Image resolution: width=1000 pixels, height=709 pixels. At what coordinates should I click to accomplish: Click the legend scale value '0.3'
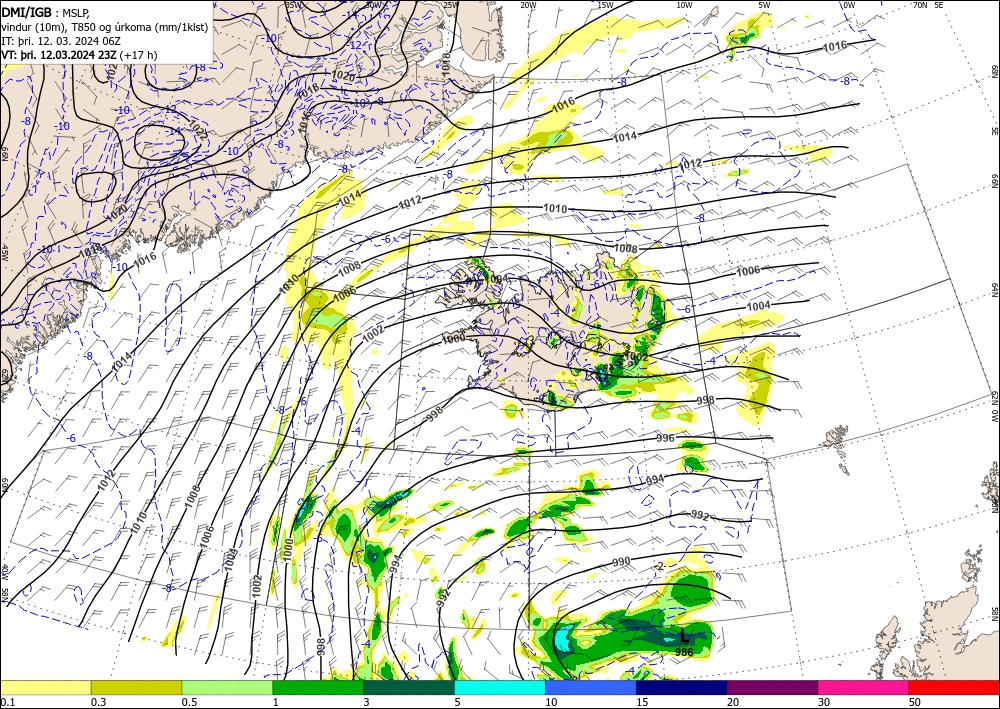98,702
